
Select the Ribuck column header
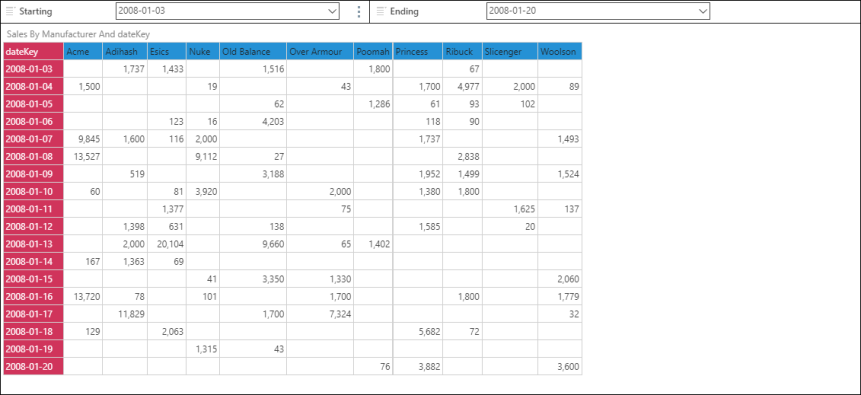click(x=462, y=52)
